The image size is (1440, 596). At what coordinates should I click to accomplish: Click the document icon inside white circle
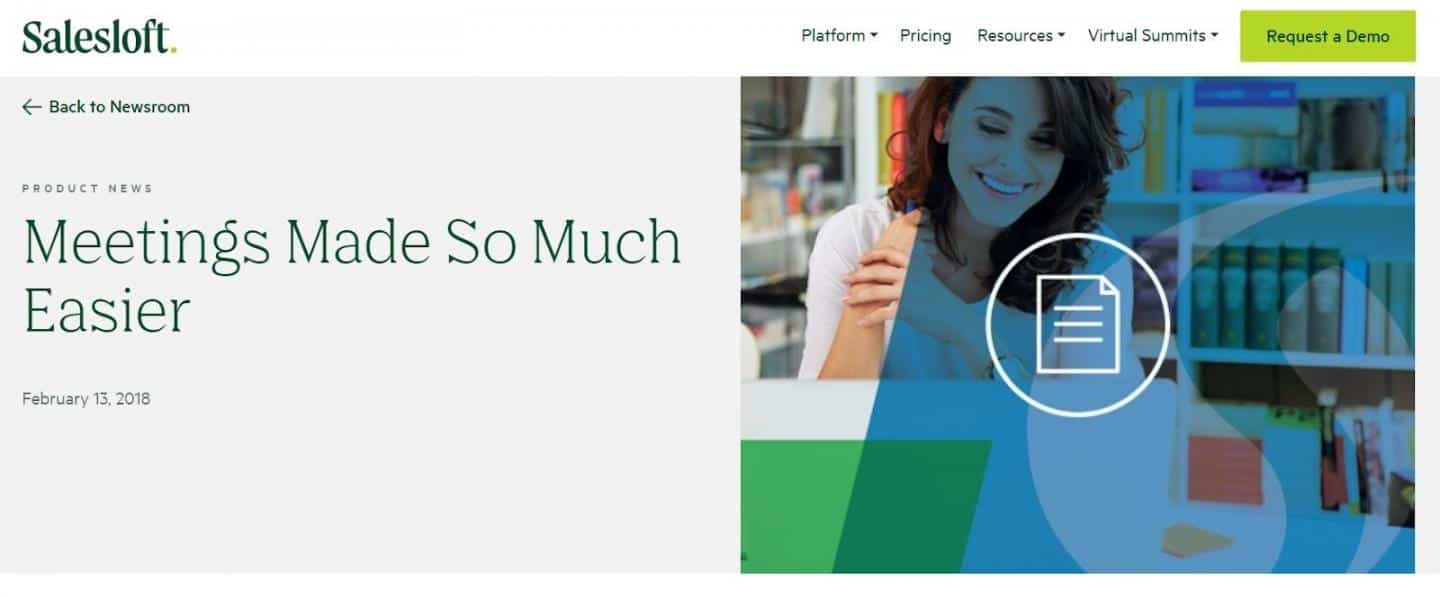(x=1077, y=325)
